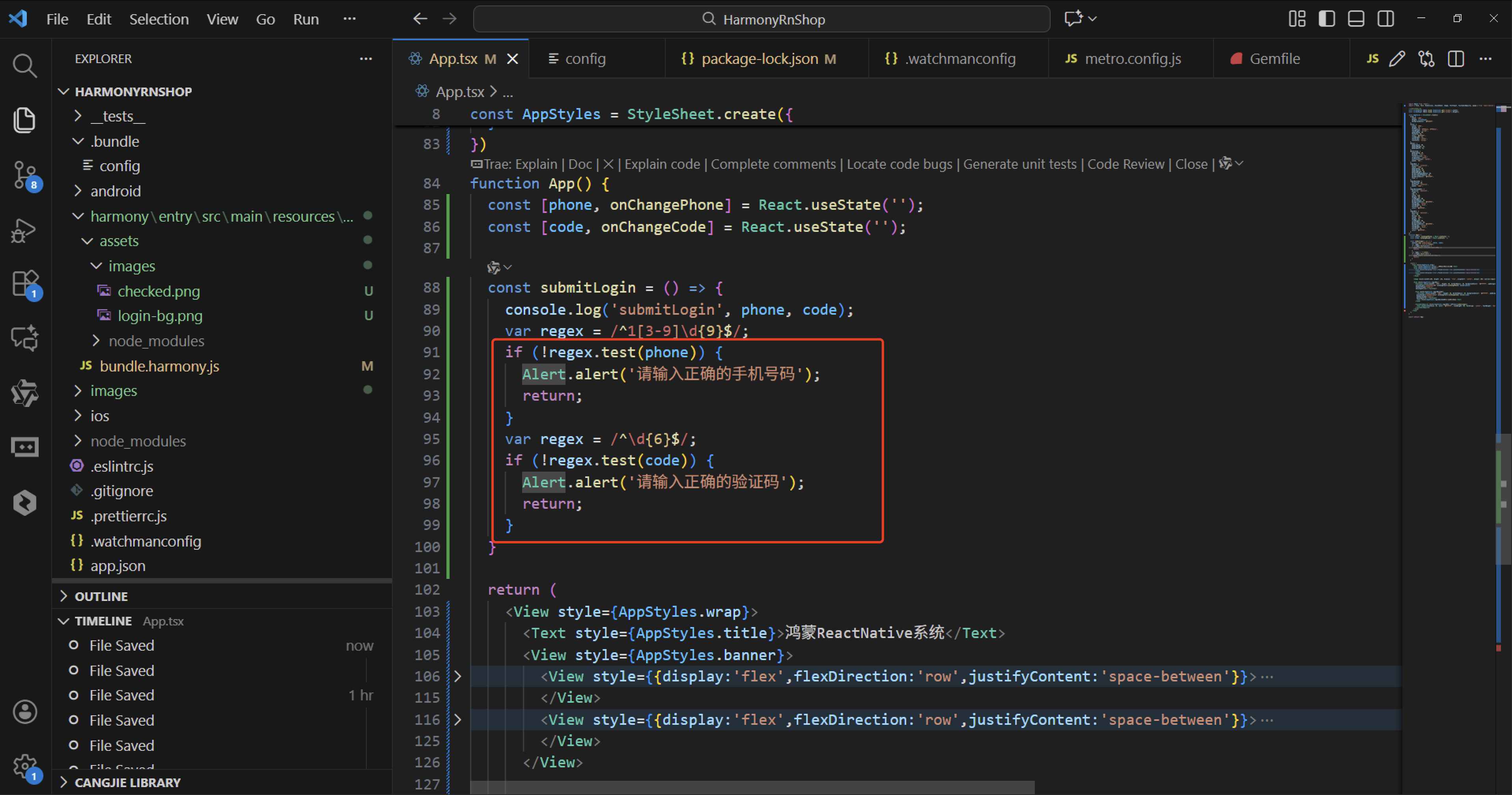Unfold collapsed code at line 106
The image size is (1512, 795).
point(458,676)
